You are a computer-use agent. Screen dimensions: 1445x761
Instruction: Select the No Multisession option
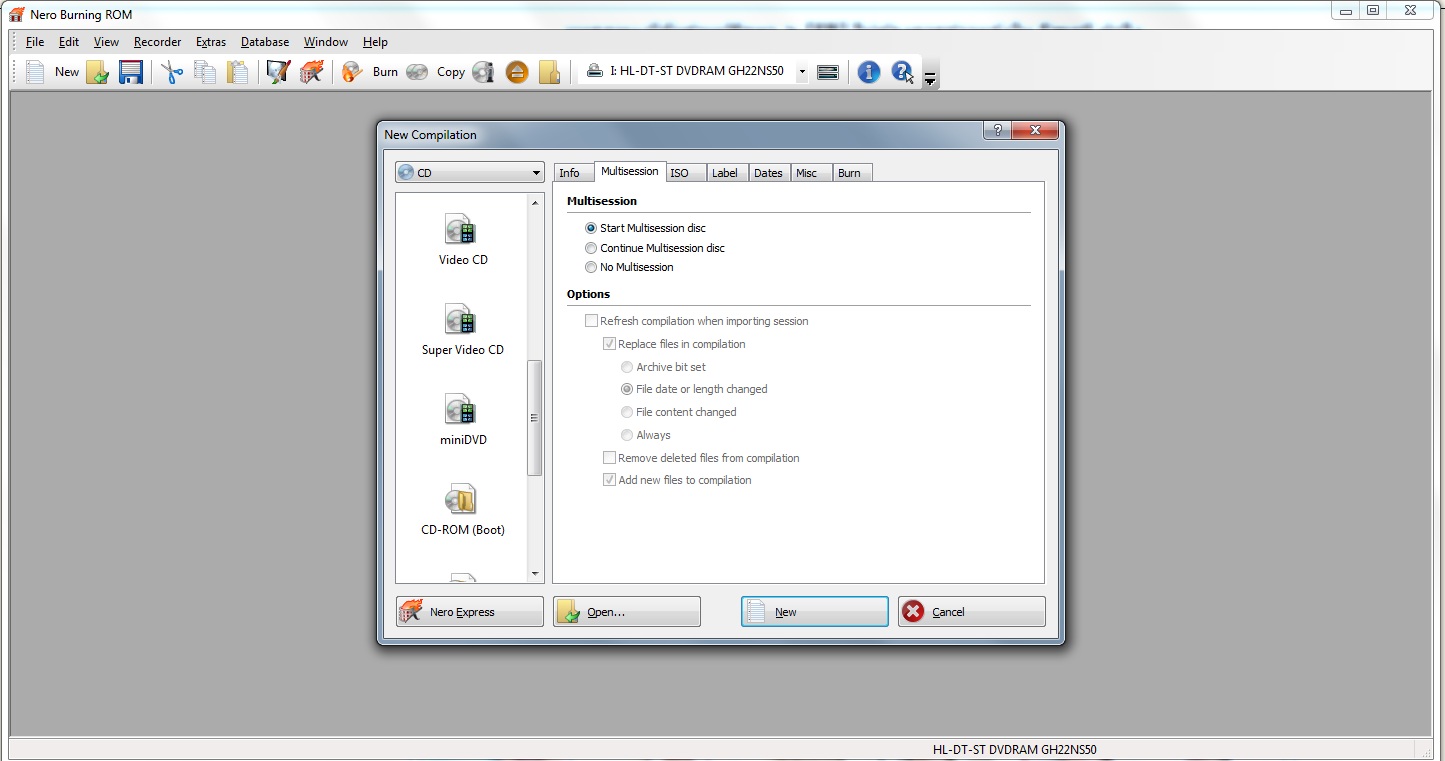(630, 267)
